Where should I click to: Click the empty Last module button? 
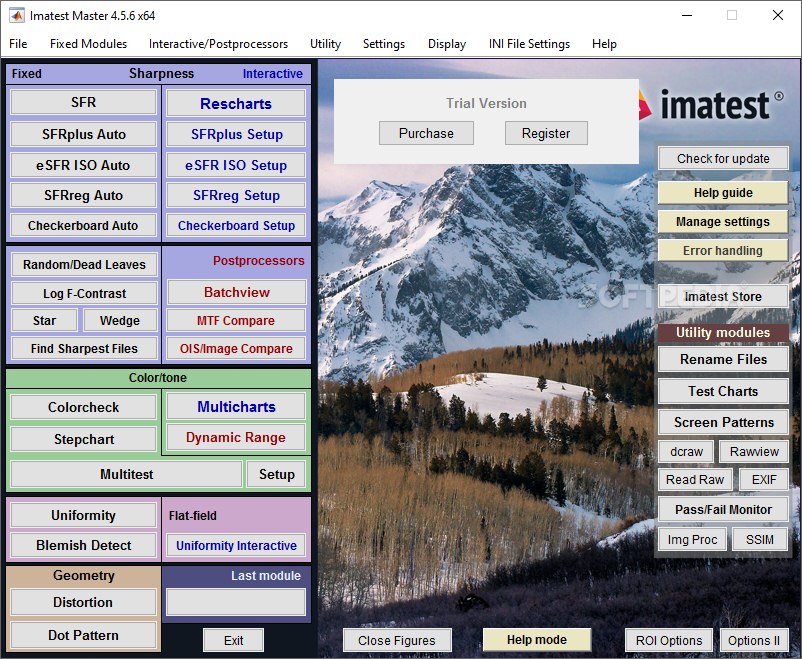236,602
